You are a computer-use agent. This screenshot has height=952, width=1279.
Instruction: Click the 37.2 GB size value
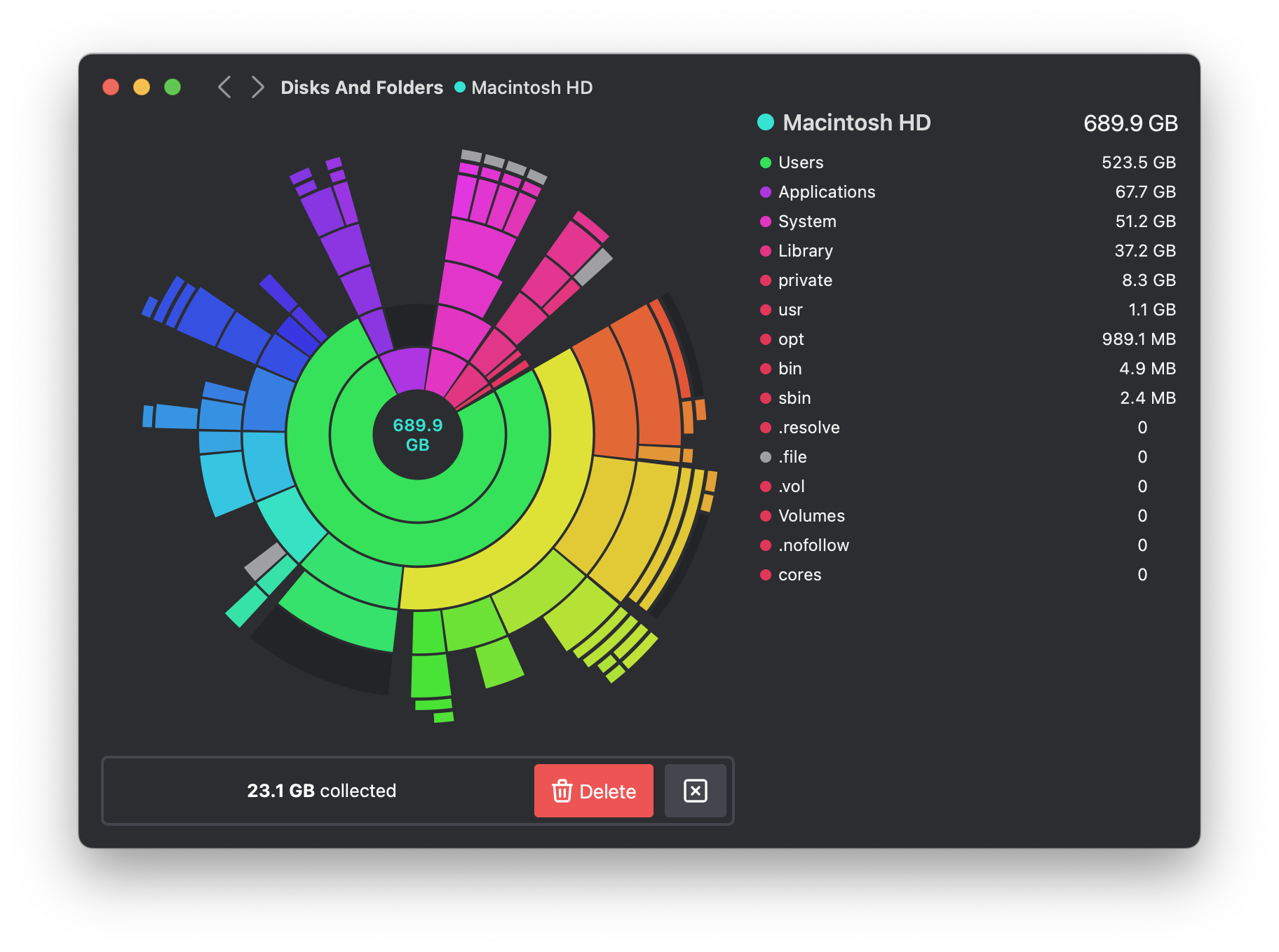coord(1145,251)
